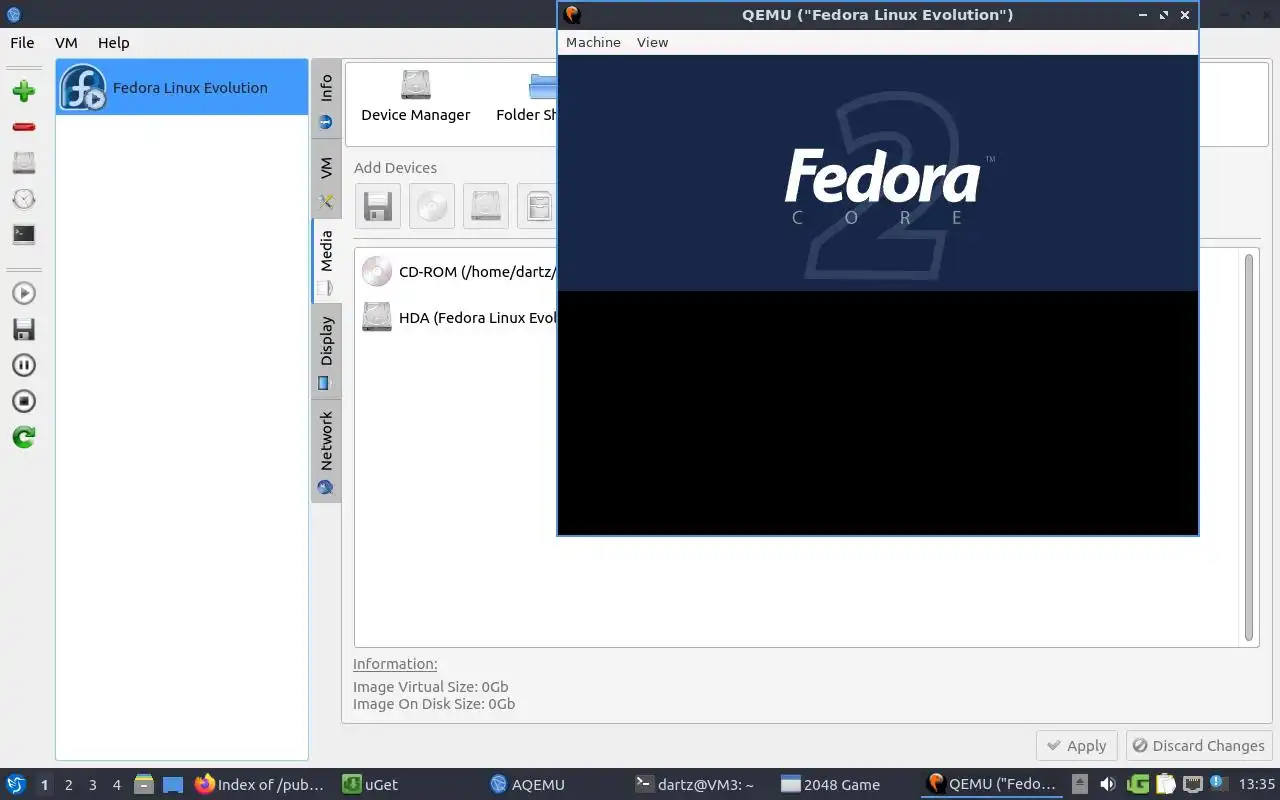Click the Discard Changes button
Viewport: 1280px width, 800px height.
click(1199, 746)
